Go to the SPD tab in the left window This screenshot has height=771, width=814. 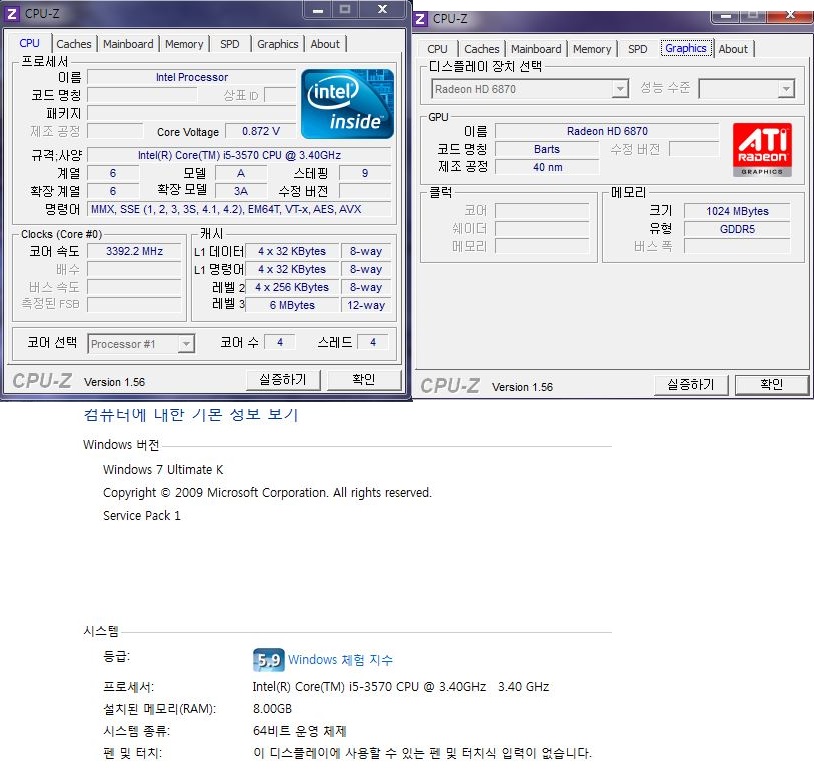point(229,44)
